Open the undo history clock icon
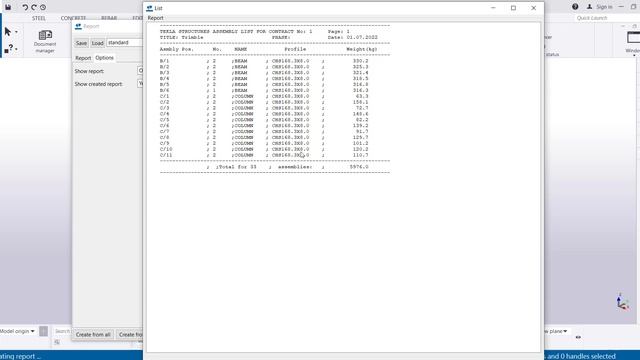640x360 pixels. (43, 7)
